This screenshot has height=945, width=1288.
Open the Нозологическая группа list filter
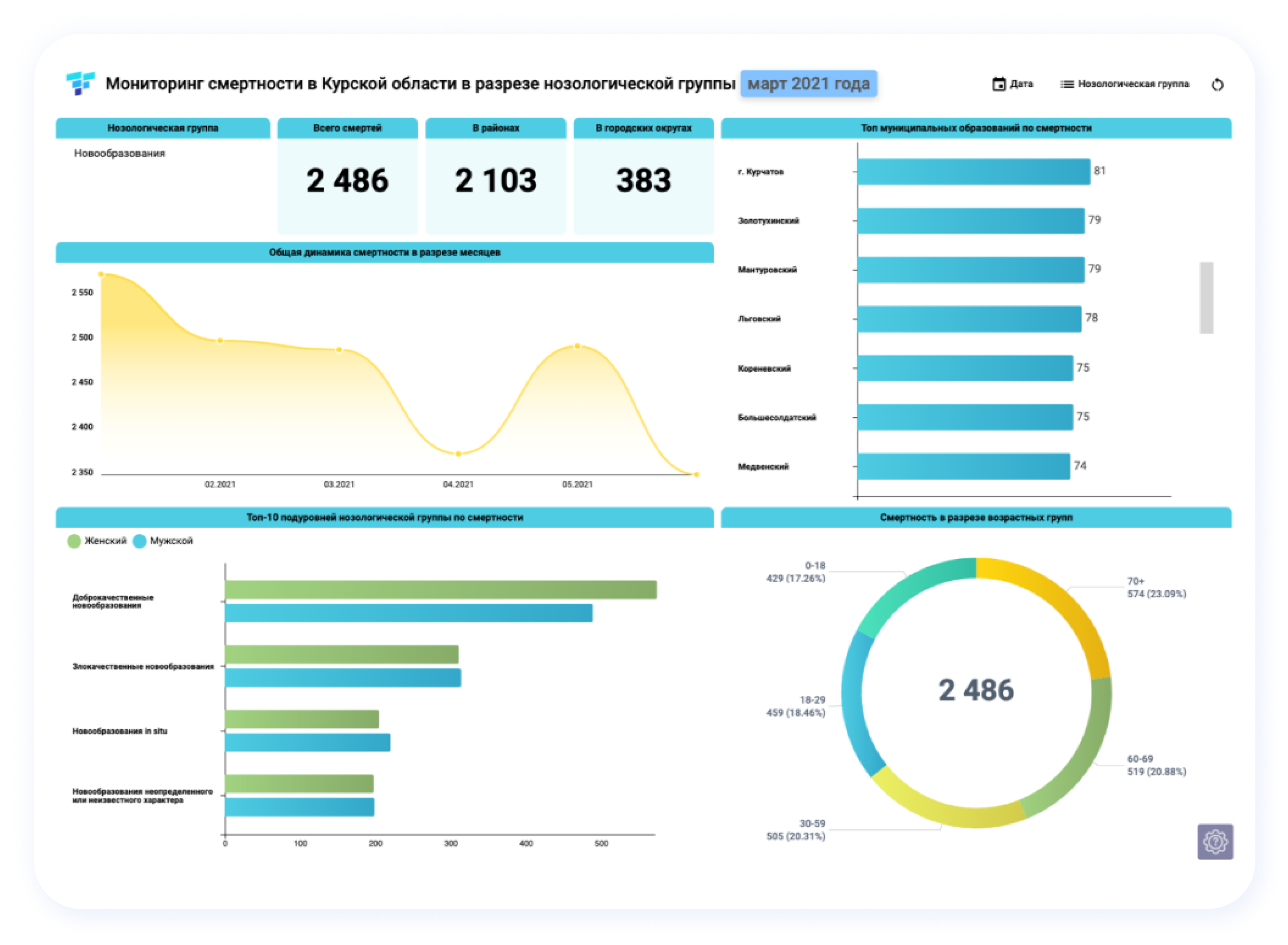(x=1124, y=84)
